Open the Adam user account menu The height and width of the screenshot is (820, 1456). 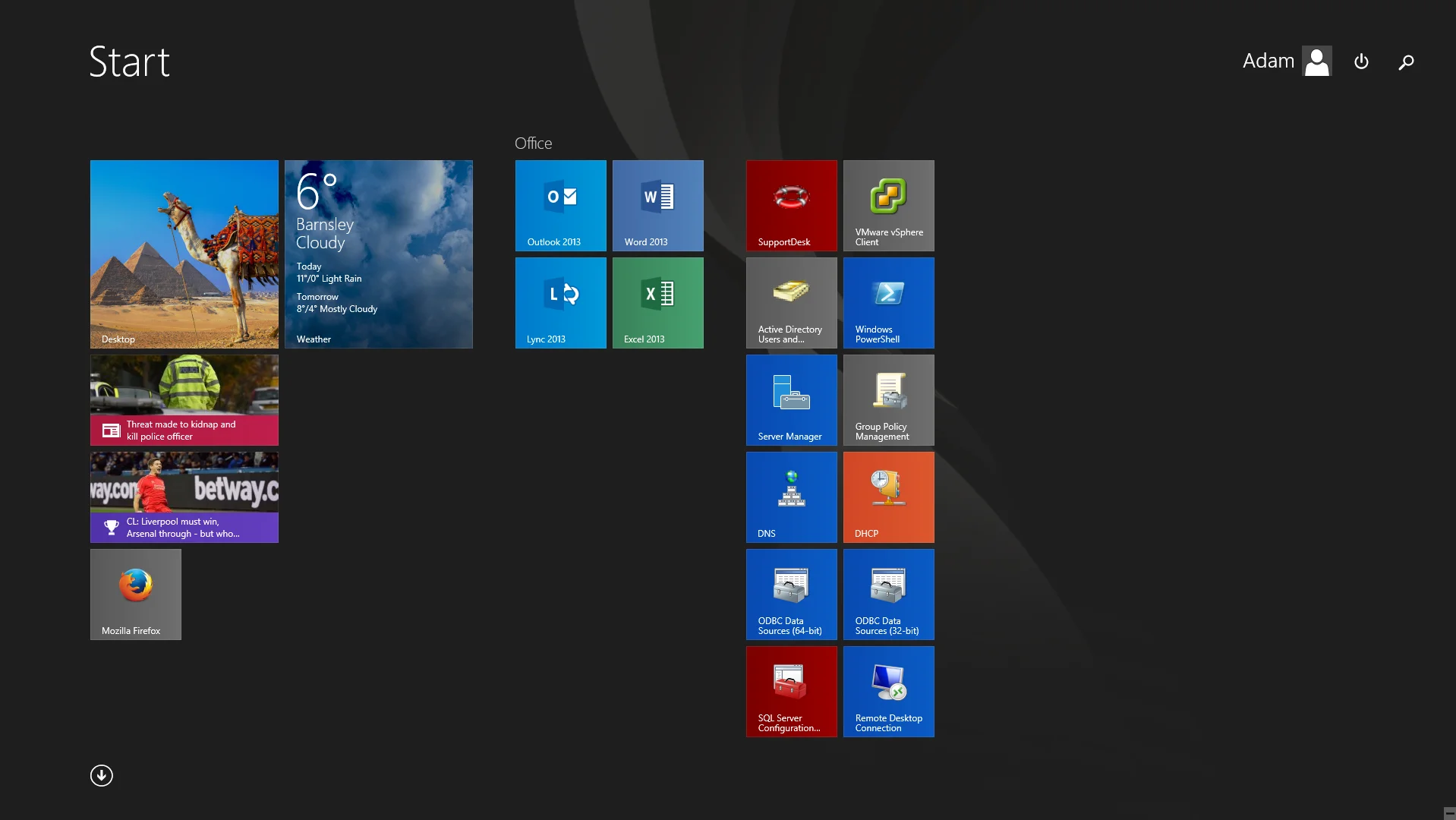pyautogui.click(x=1287, y=61)
